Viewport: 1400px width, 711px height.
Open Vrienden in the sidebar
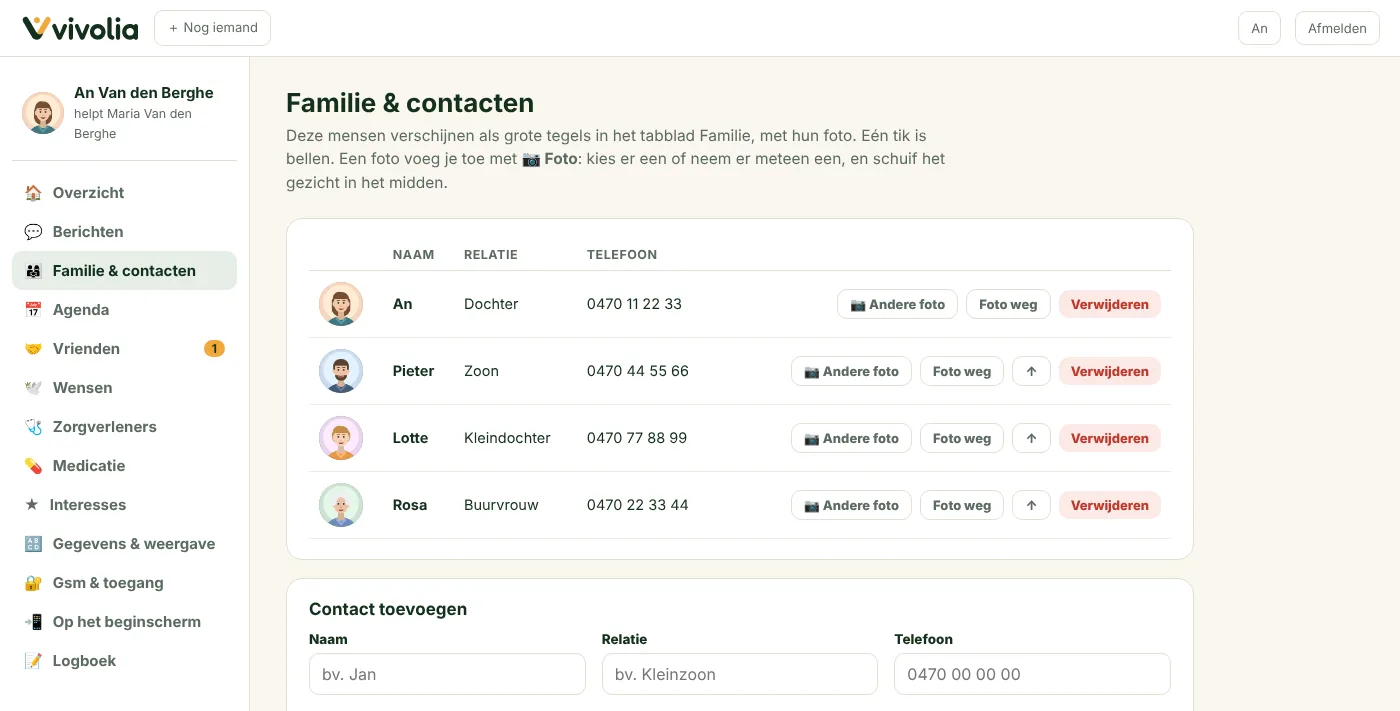point(124,349)
